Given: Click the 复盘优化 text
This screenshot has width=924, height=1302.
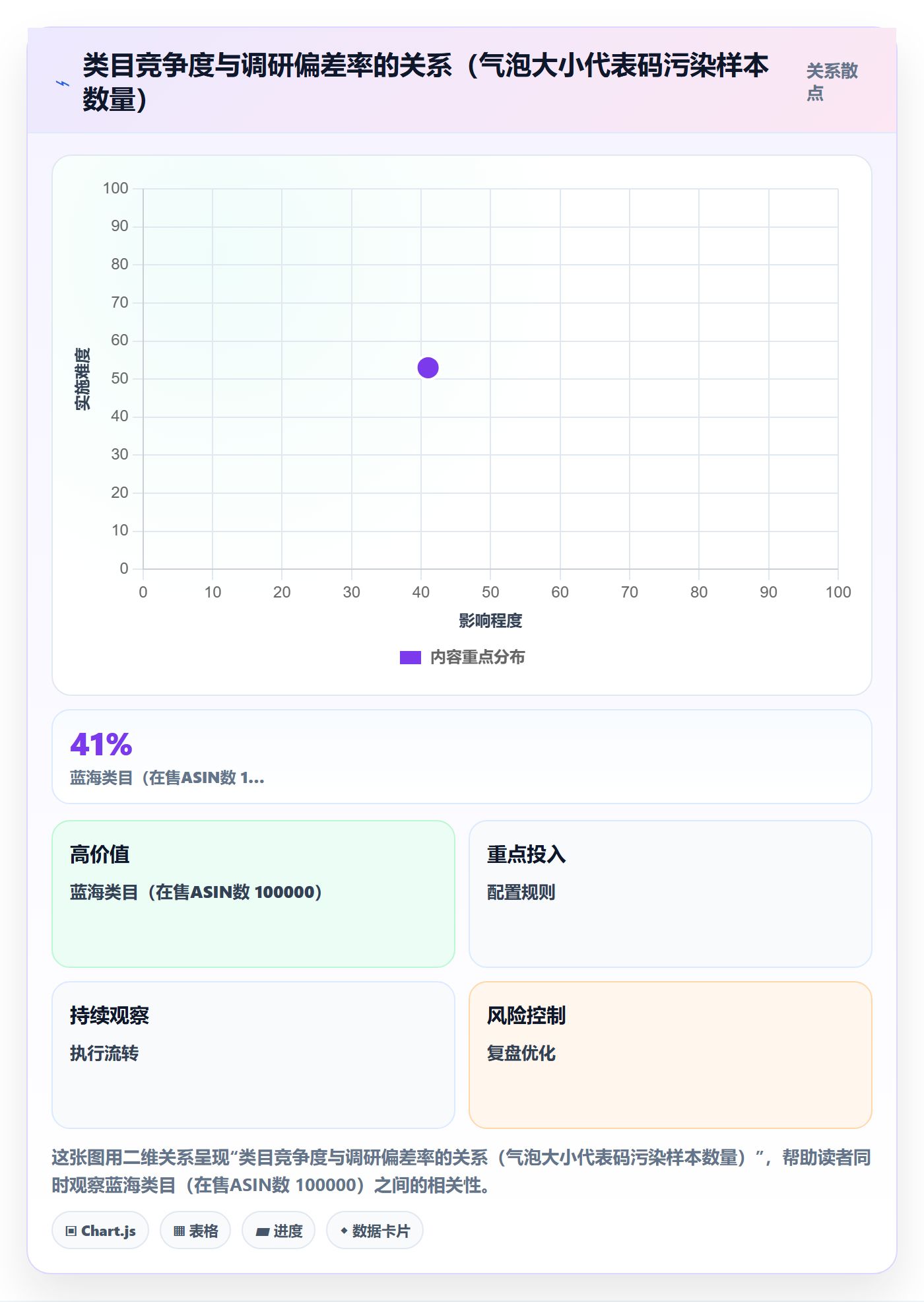Looking at the screenshot, I should click(521, 1054).
